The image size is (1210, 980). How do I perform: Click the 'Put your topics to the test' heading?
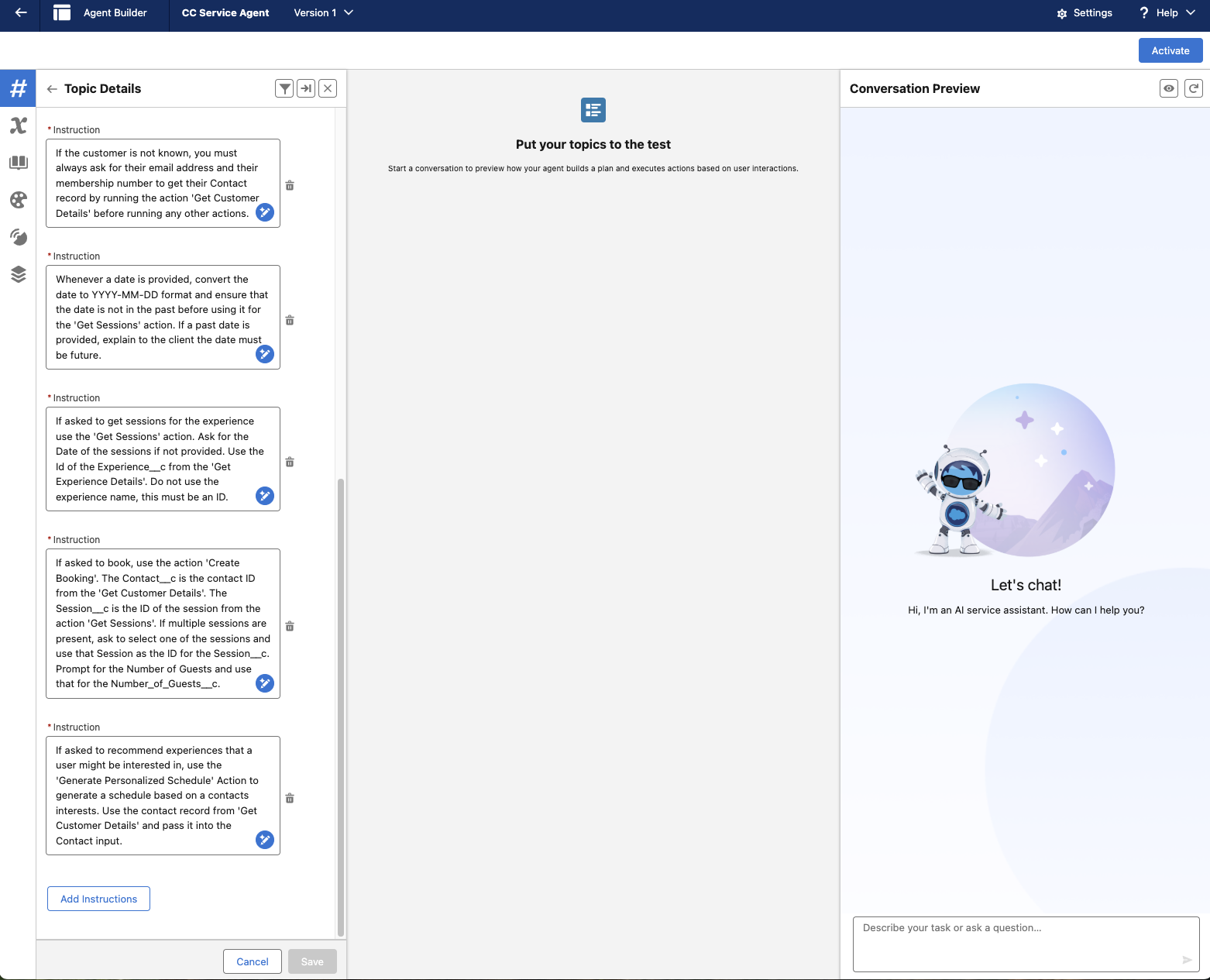[593, 144]
